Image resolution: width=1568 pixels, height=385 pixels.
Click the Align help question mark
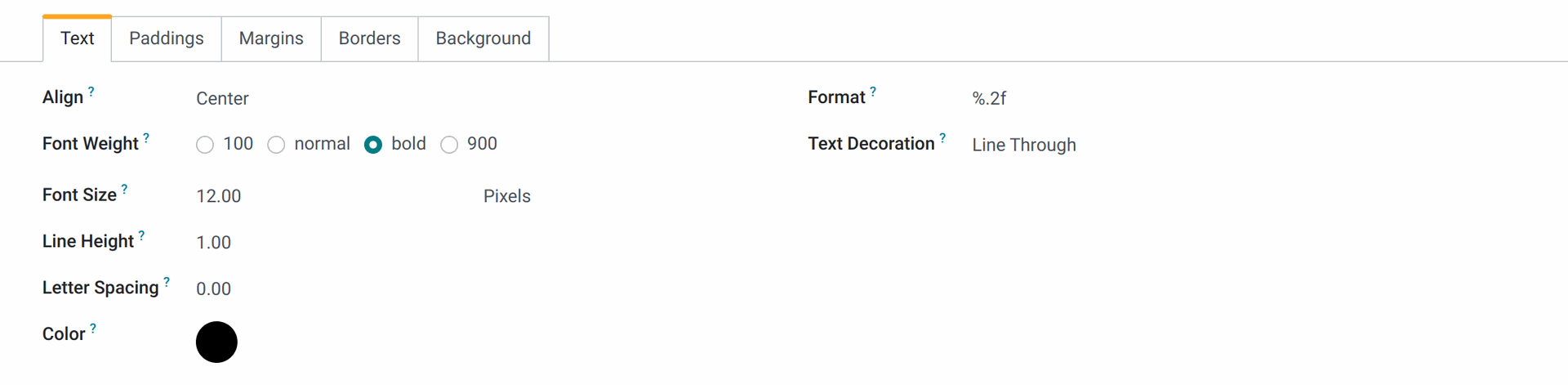coord(91,92)
